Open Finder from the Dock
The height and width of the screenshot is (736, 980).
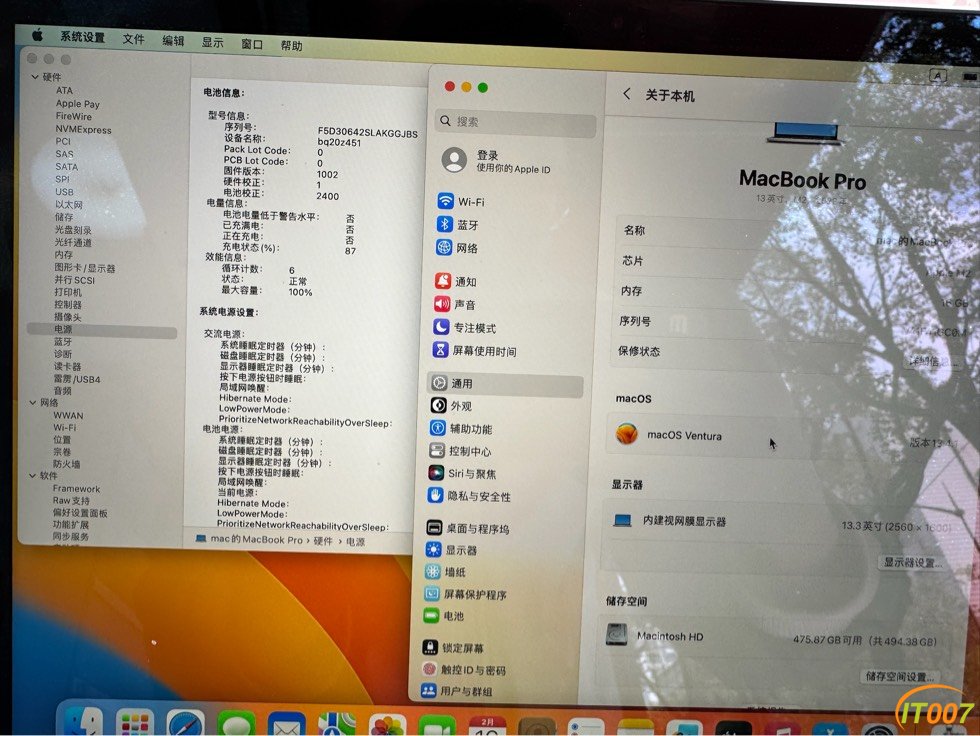tap(84, 723)
